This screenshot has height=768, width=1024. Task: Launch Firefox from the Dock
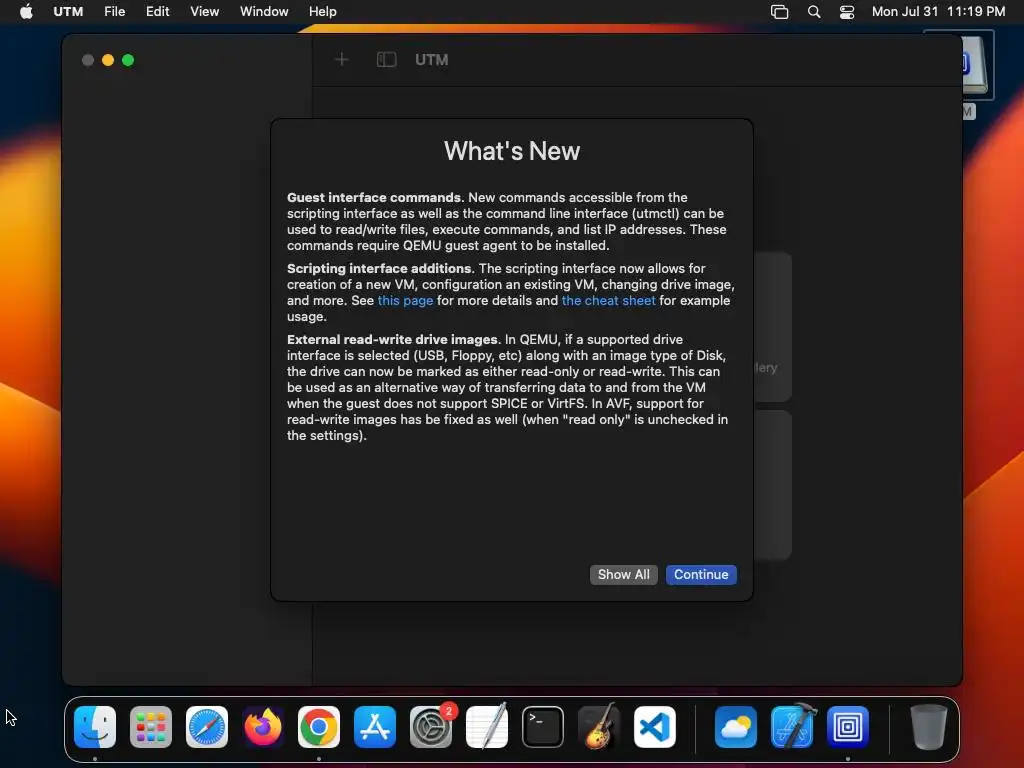coord(263,726)
